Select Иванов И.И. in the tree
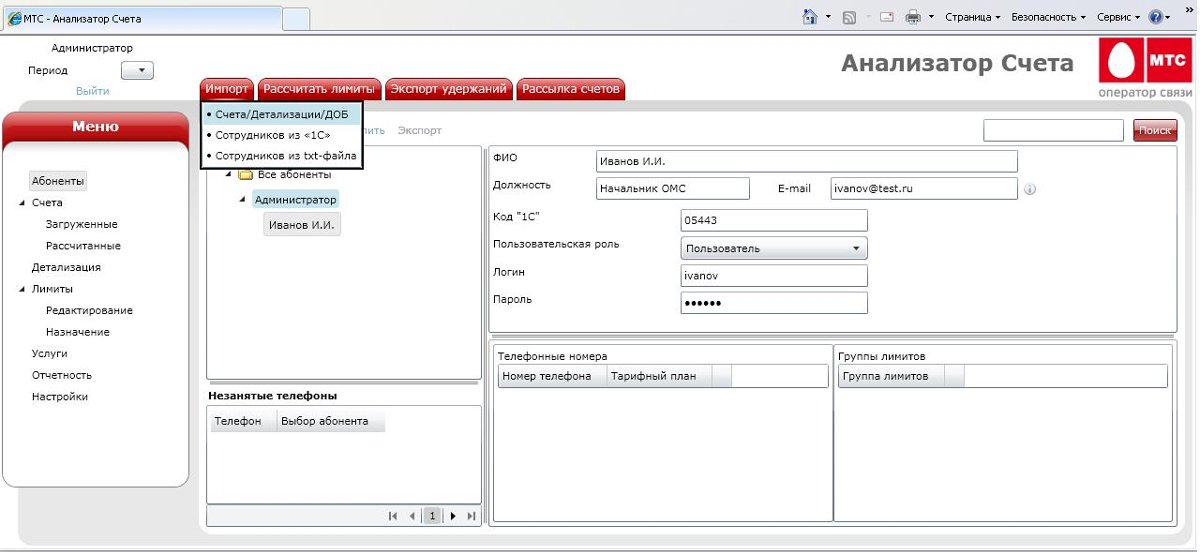1200x552 pixels. (302, 225)
